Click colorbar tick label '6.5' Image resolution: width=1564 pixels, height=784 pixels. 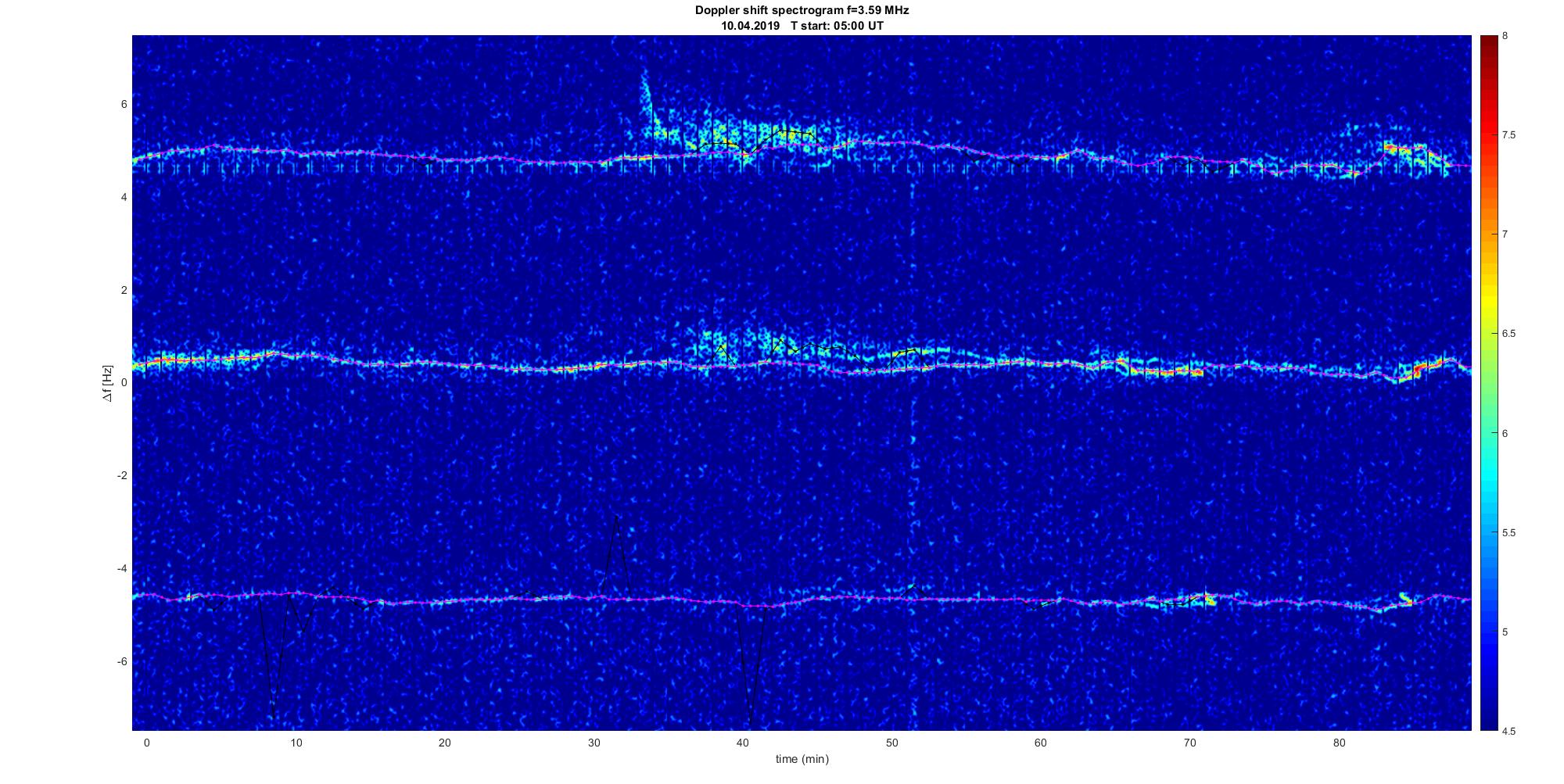(1508, 334)
